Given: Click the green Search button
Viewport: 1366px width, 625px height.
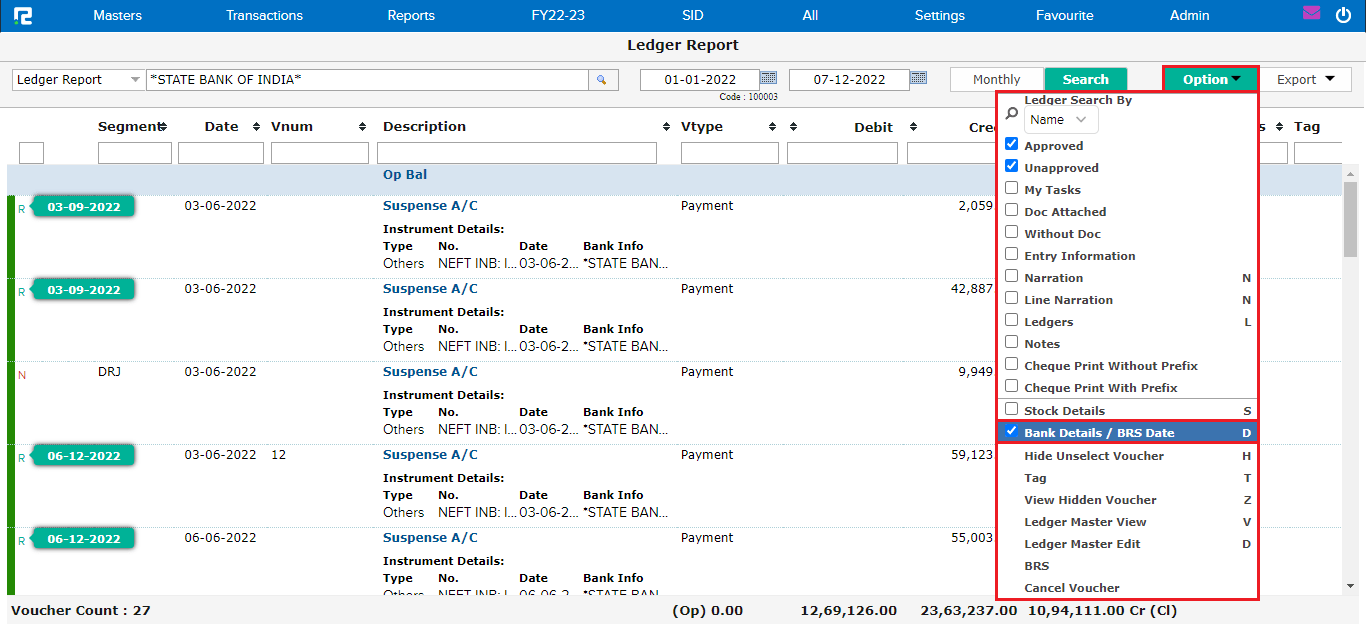Looking at the screenshot, I should (1085, 80).
